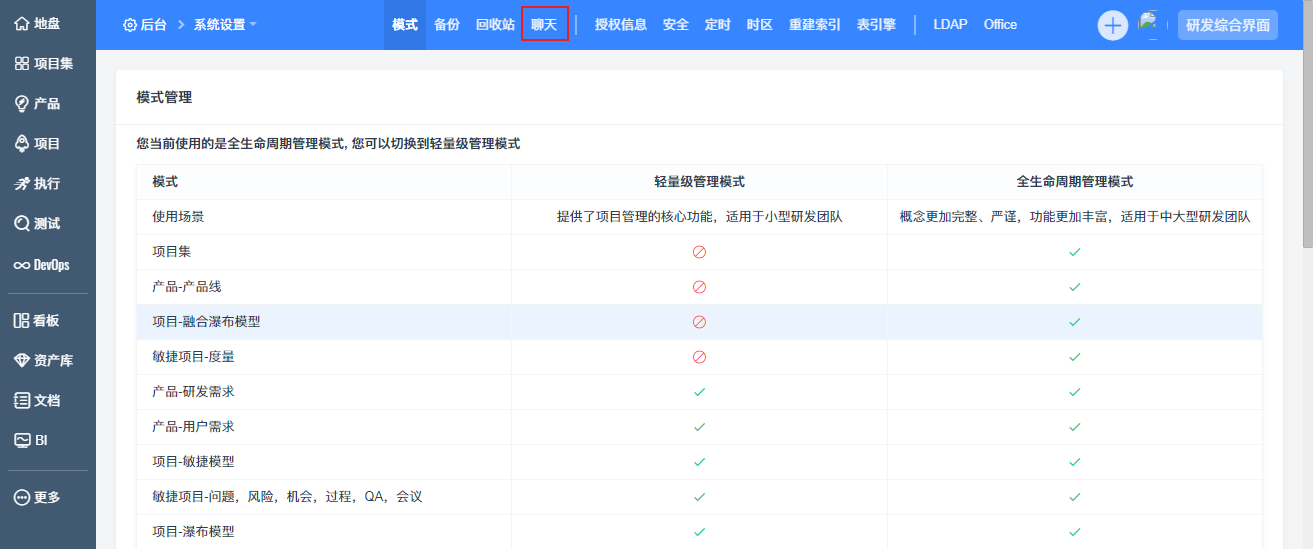Click the 概念更加完整 description cell

[x=1075, y=216]
